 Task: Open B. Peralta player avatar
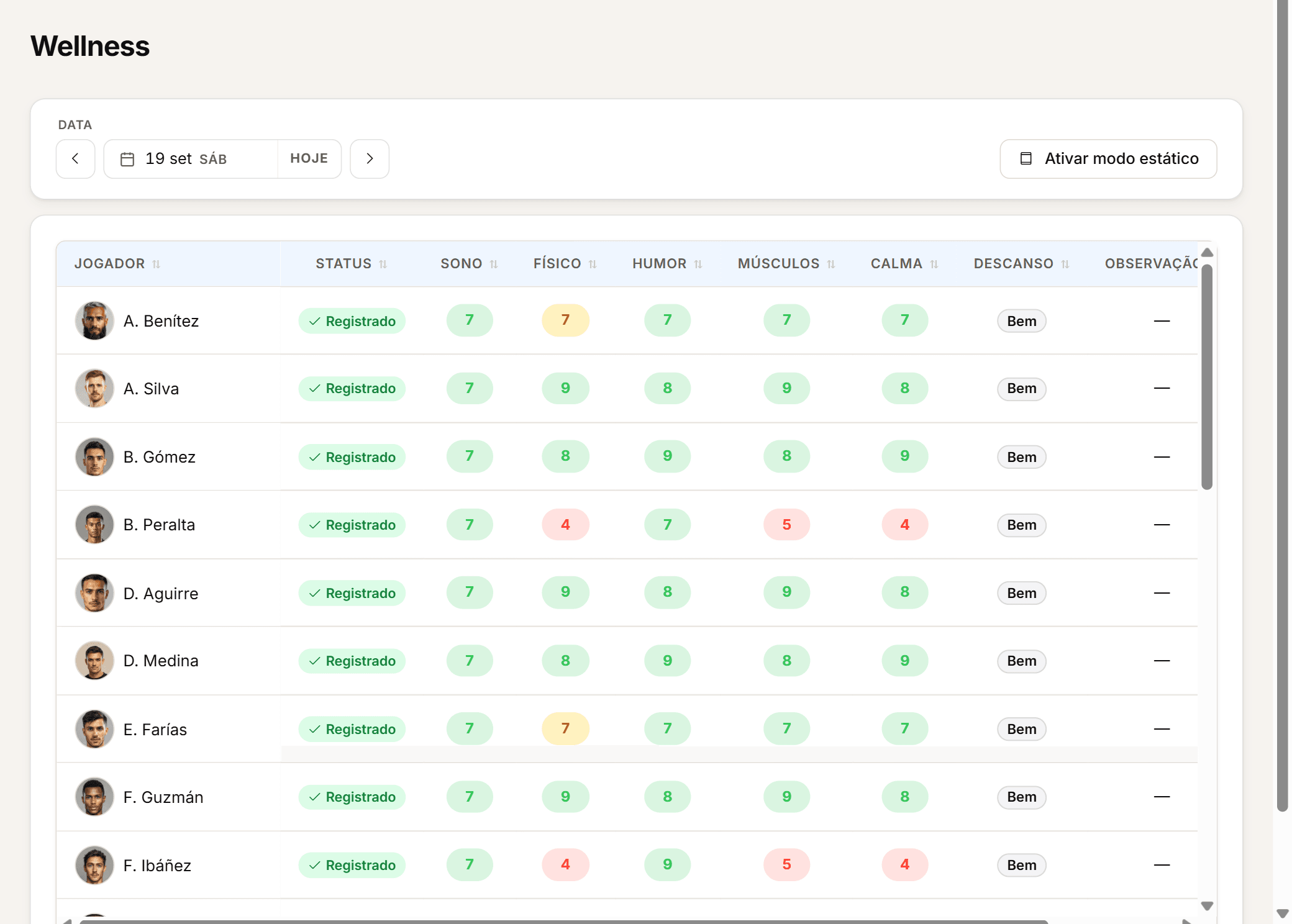coord(94,525)
